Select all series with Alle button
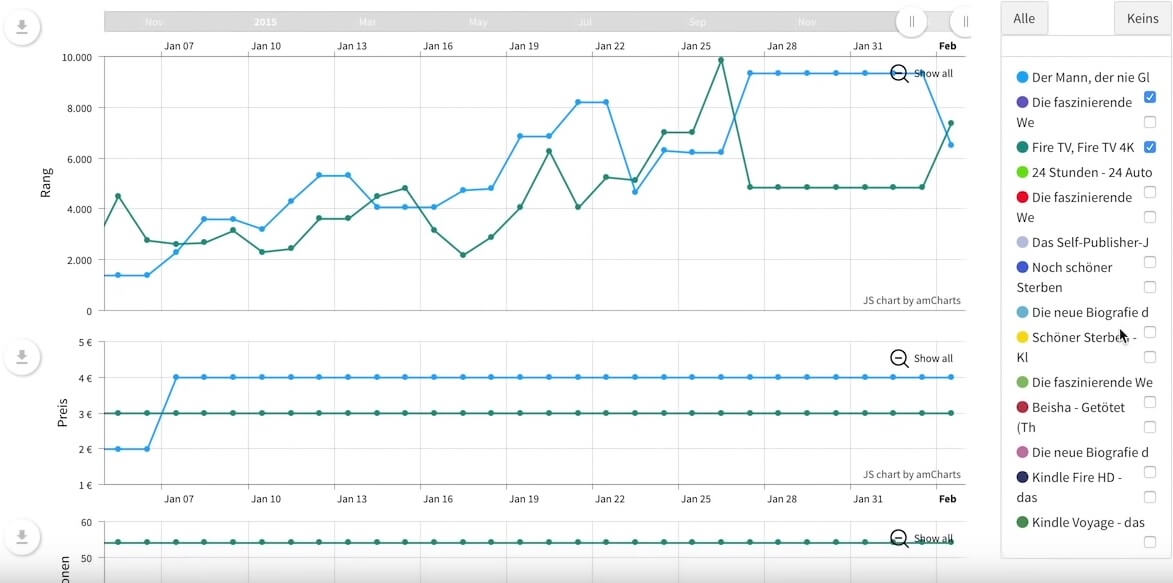Image resolution: width=1173 pixels, height=583 pixels. click(x=1024, y=18)
